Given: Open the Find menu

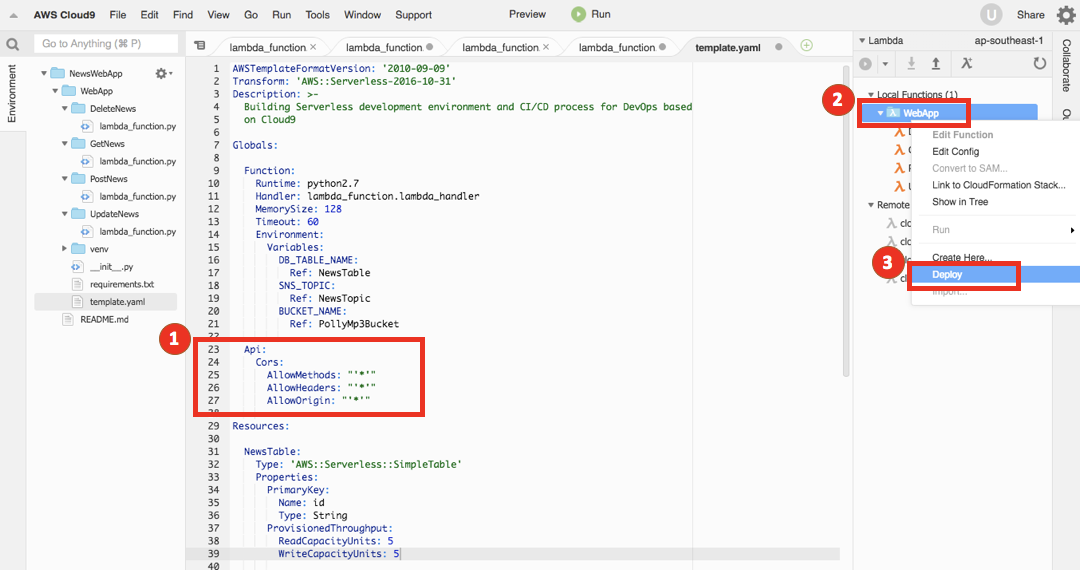Looking at the screenshot, I should click(x=183, y=14).
